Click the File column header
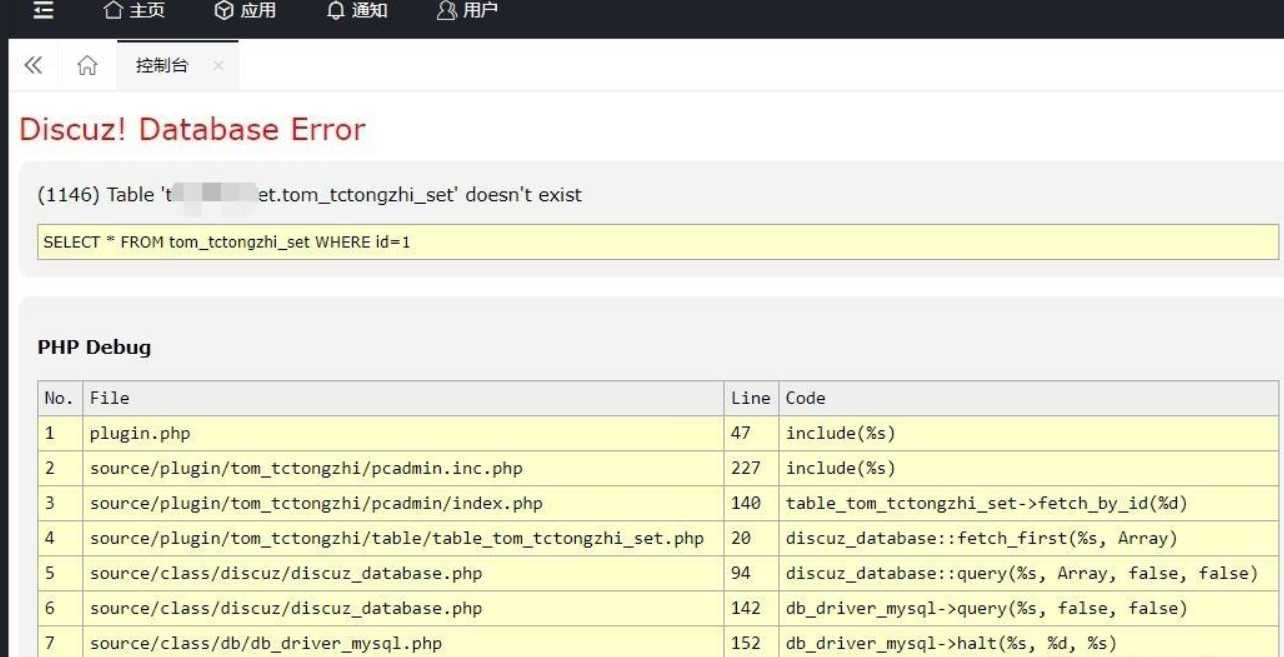 point(403,398)
